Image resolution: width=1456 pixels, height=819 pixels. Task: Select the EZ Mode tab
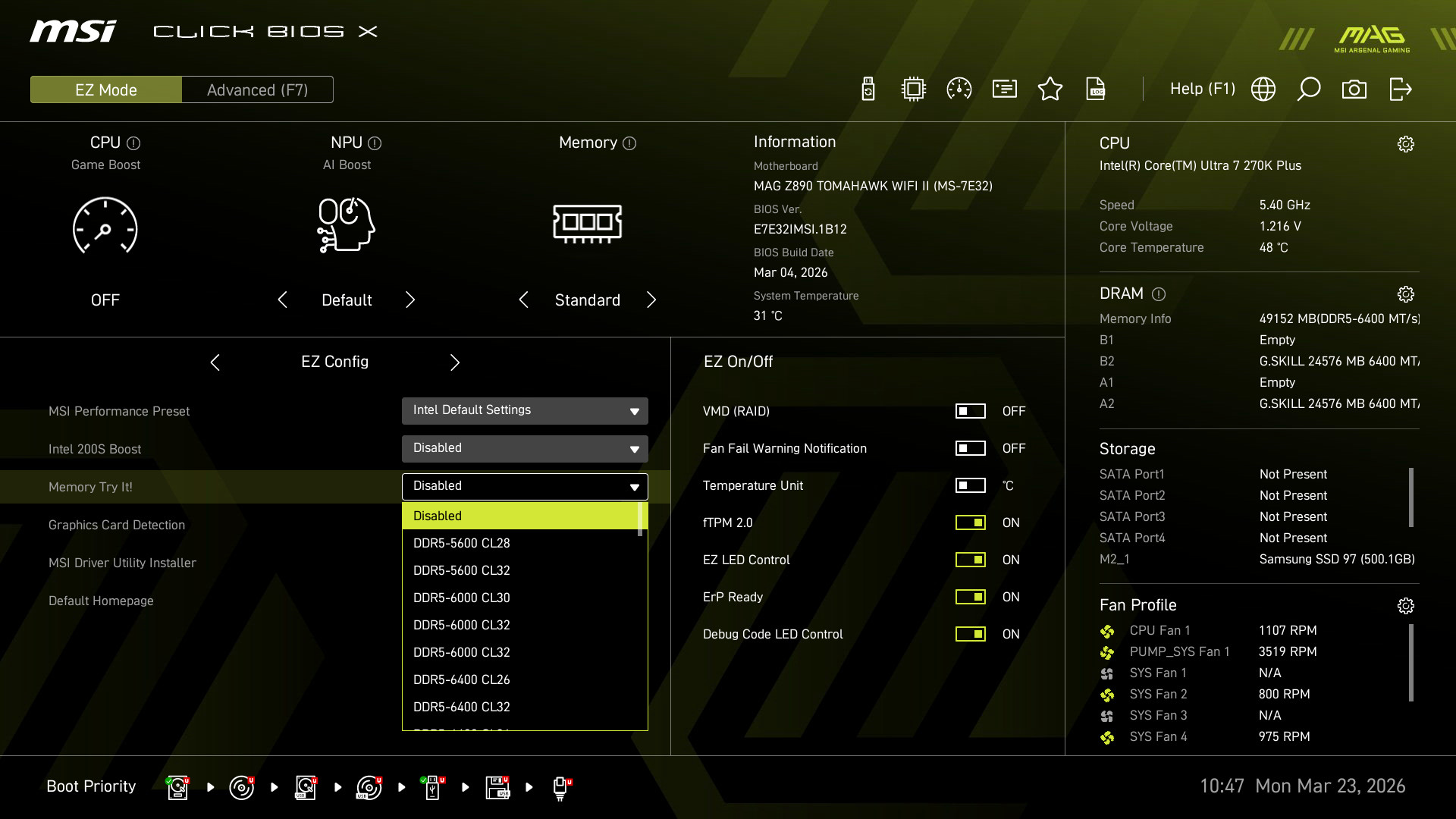coord(106,89)
